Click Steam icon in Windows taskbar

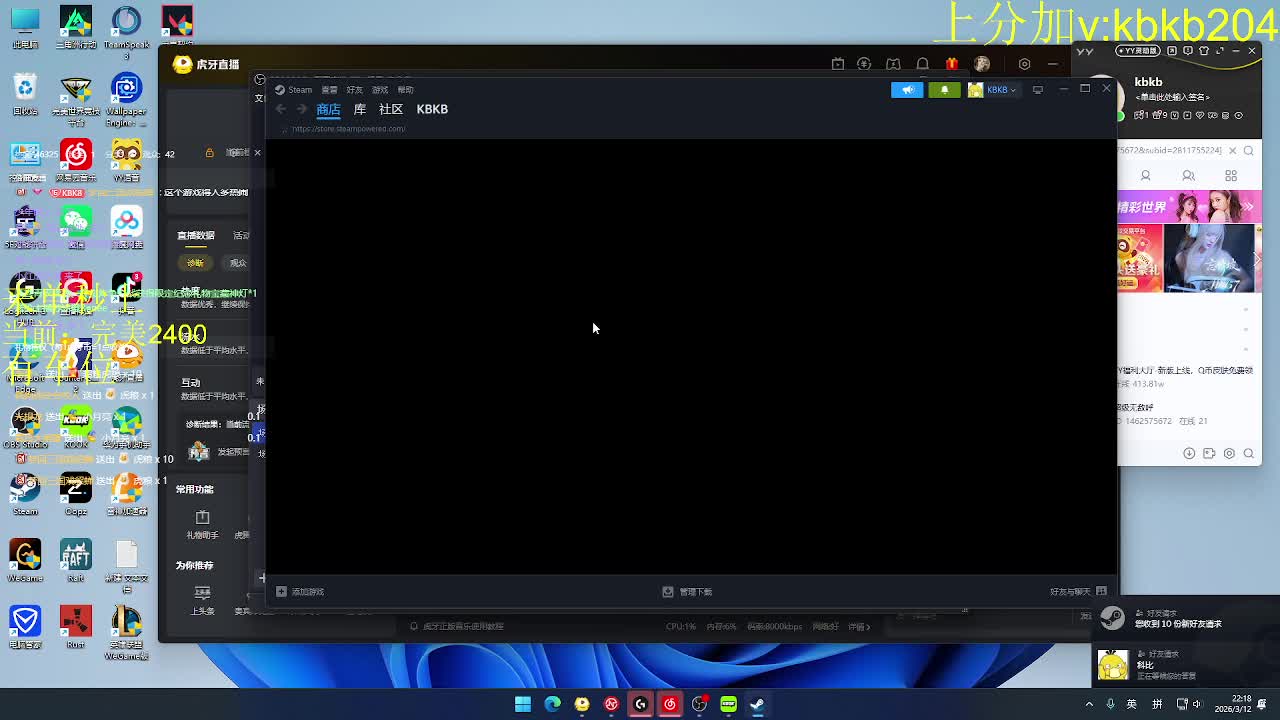coord(757,704)
